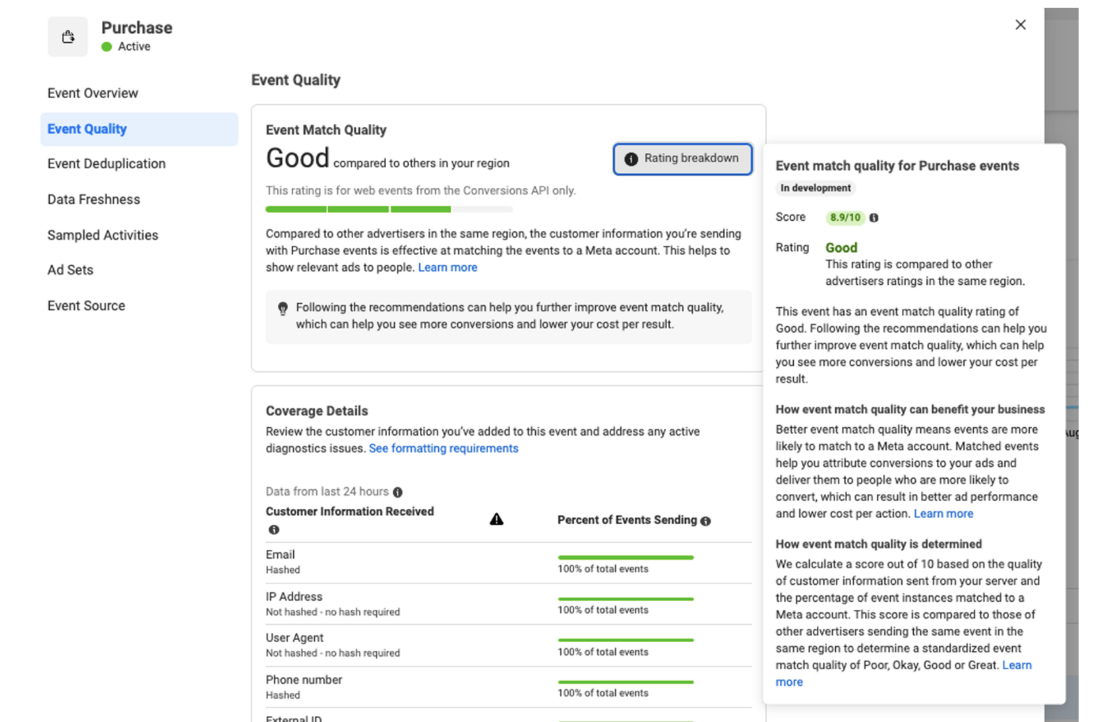
Task: Select Event Quality in the sidebar
Action: [139, 129]
